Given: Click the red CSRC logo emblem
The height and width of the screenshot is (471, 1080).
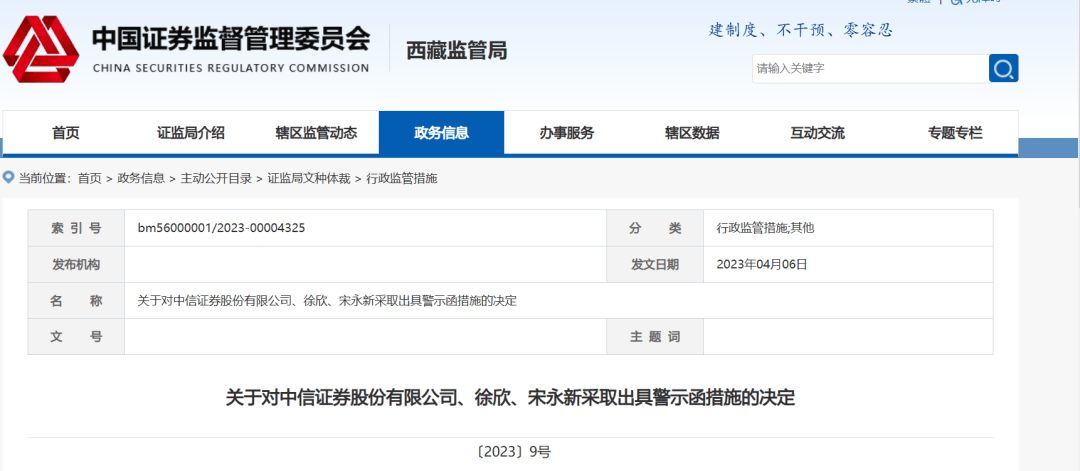Looking at the screenshot, I should [41, 48].
